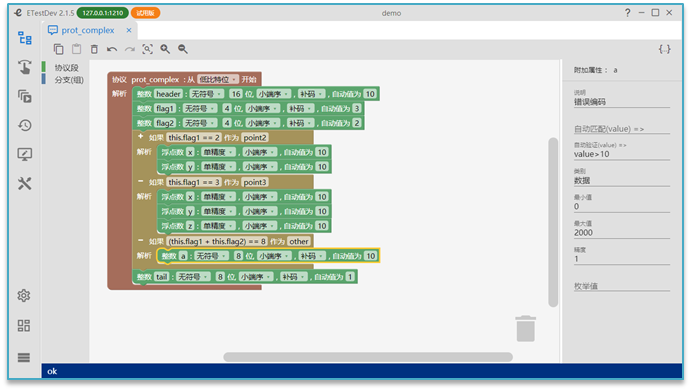Select the 协议段 block category
Image resolution: width=691 pixels, height=391 pixels.
(x=66, y=67)
